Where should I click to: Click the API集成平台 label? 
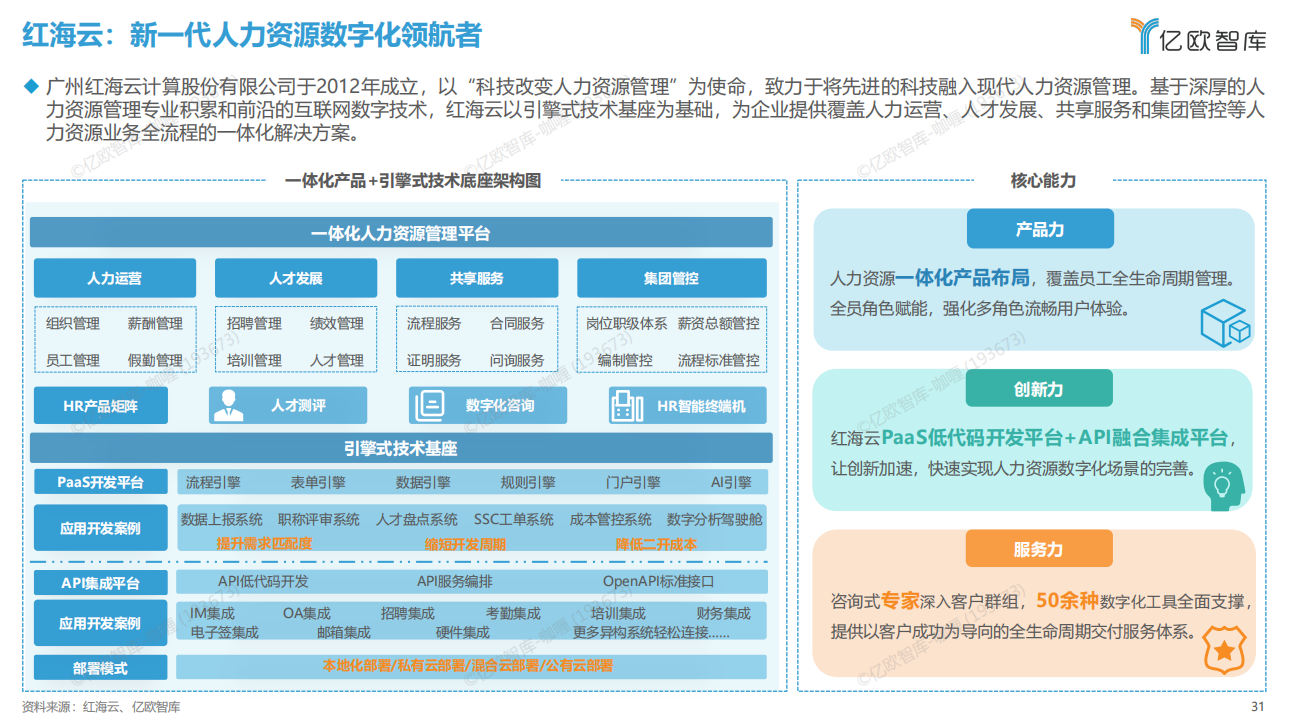(101, 583)
